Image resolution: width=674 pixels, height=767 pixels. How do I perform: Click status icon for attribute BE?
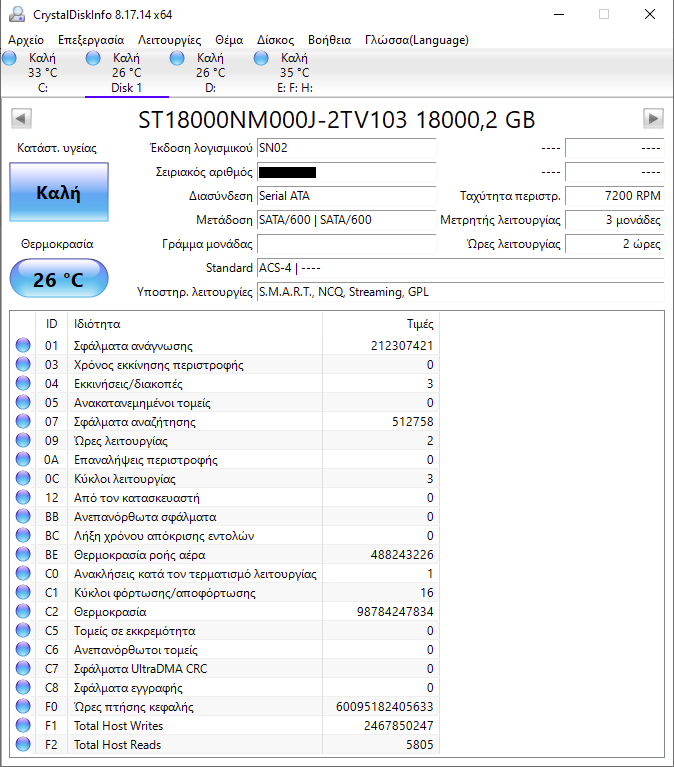[x=23, y=554]
